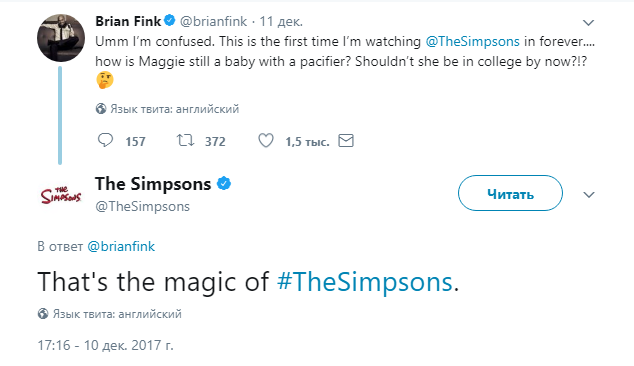
Task: Click the globe icon under Simpsons reply
Action: pos(43,314)
